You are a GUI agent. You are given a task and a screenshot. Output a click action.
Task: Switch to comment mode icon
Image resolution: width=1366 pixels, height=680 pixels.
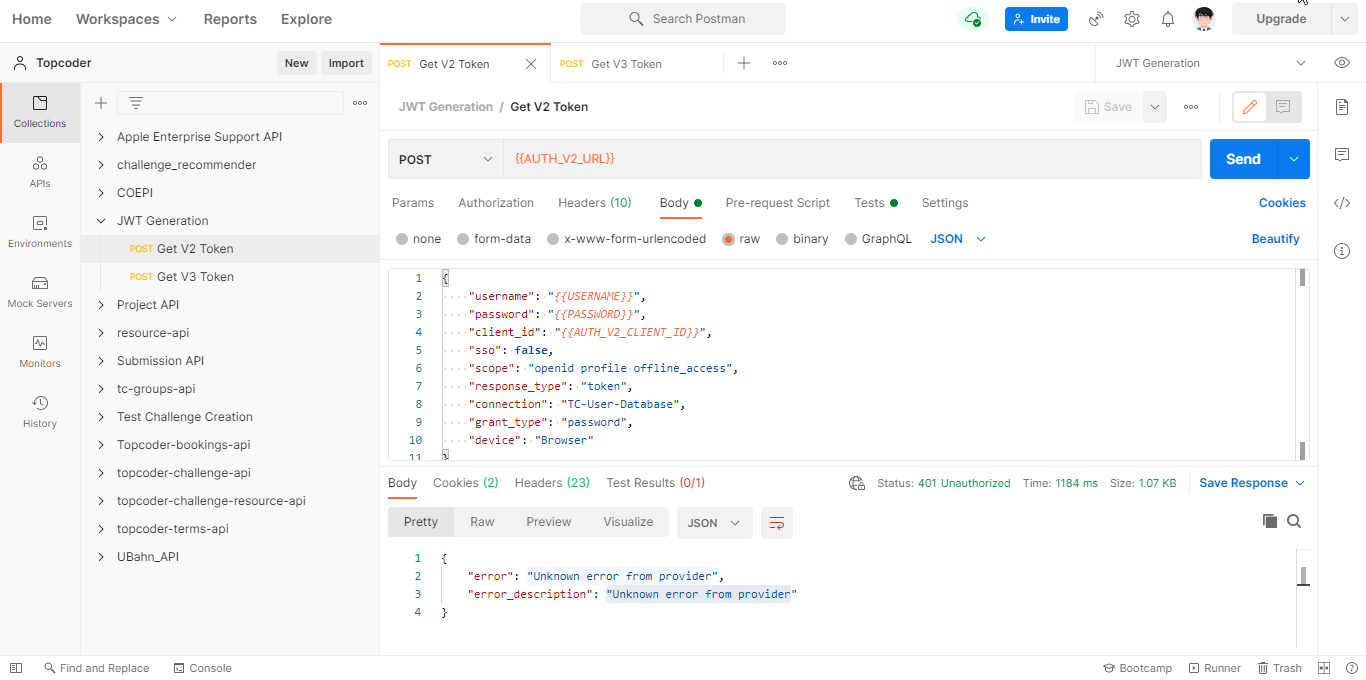click(x=1283, y=107)
